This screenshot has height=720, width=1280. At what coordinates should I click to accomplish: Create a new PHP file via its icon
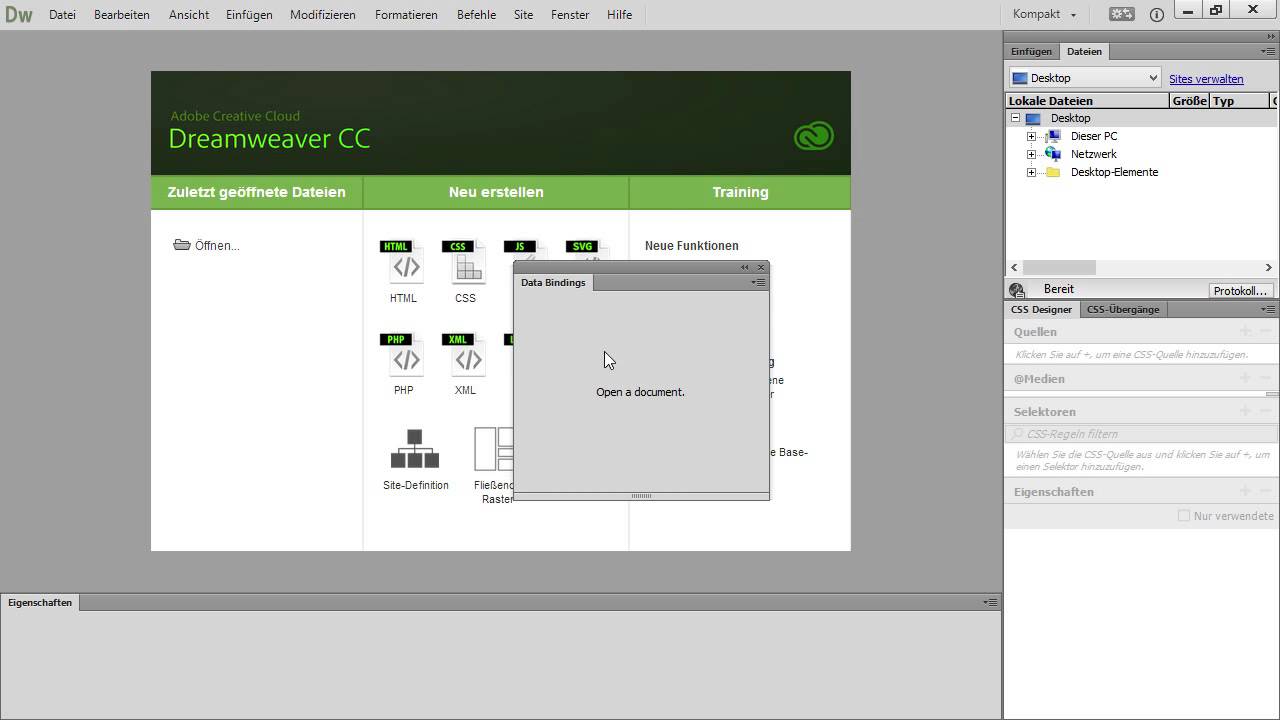(x=403, y=355)
